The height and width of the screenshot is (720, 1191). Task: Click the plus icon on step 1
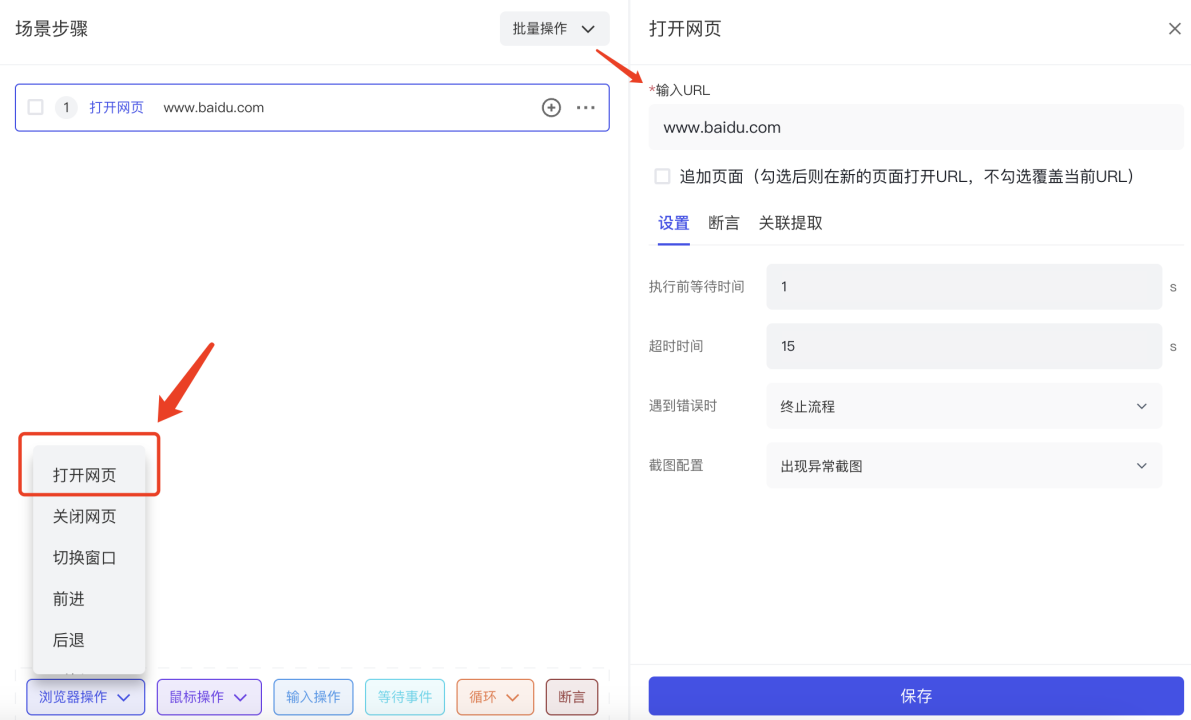pos(551,108)
